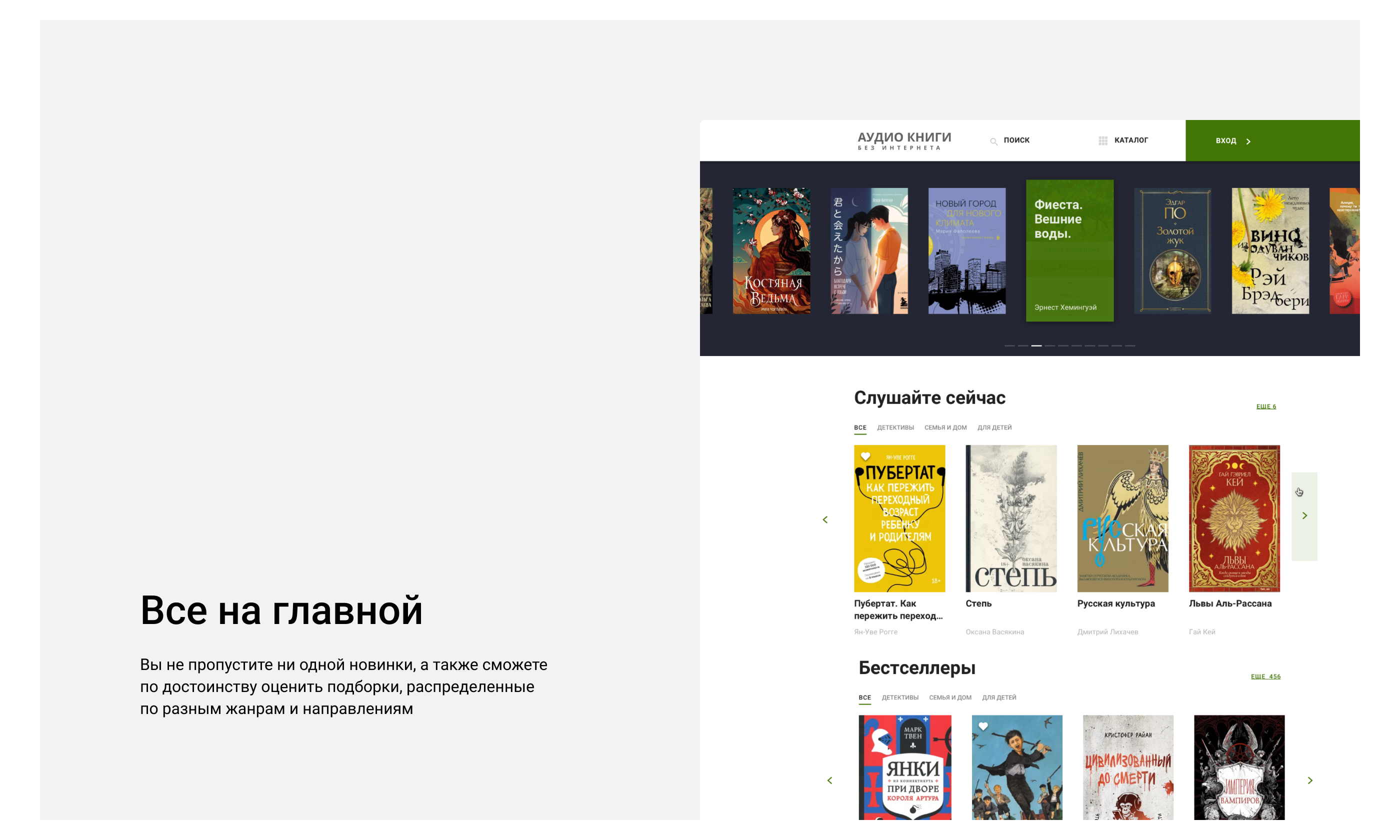Open the Степь book cover
This screenshot has width=1400, height=840.
pos(1010,518)
